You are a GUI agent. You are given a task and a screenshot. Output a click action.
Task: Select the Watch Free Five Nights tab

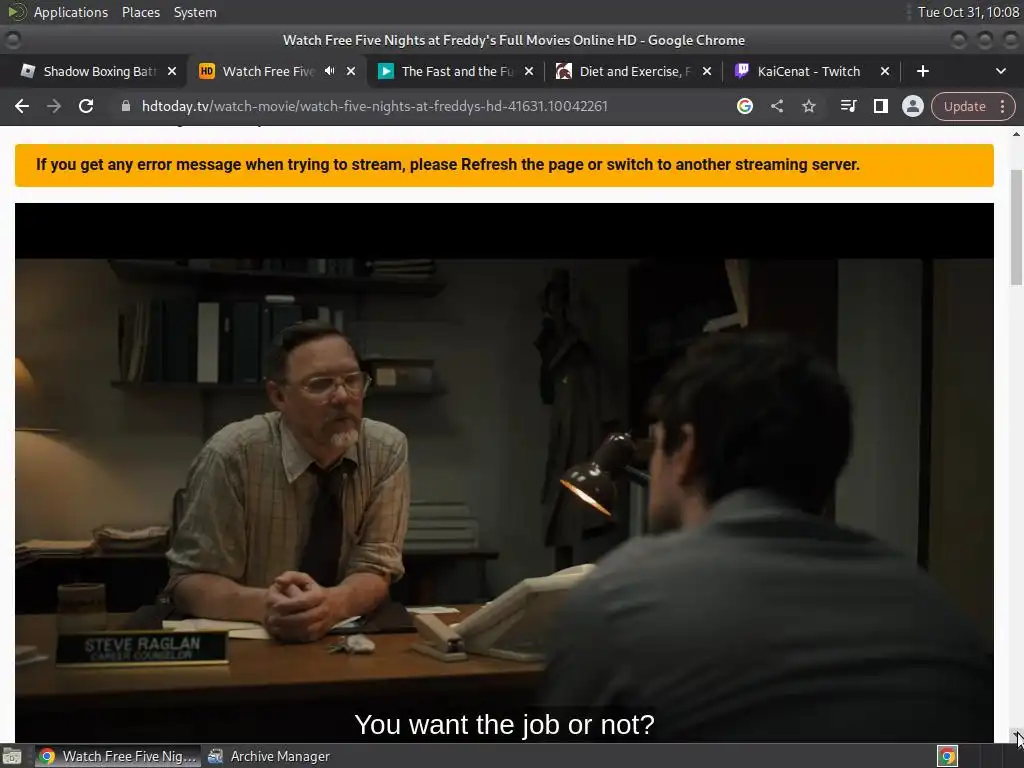click(268, 71)
